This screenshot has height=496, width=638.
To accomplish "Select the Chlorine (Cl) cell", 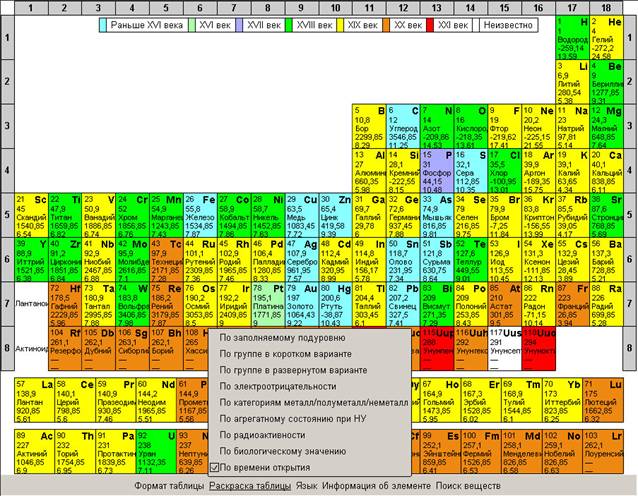I will (505, 170).
